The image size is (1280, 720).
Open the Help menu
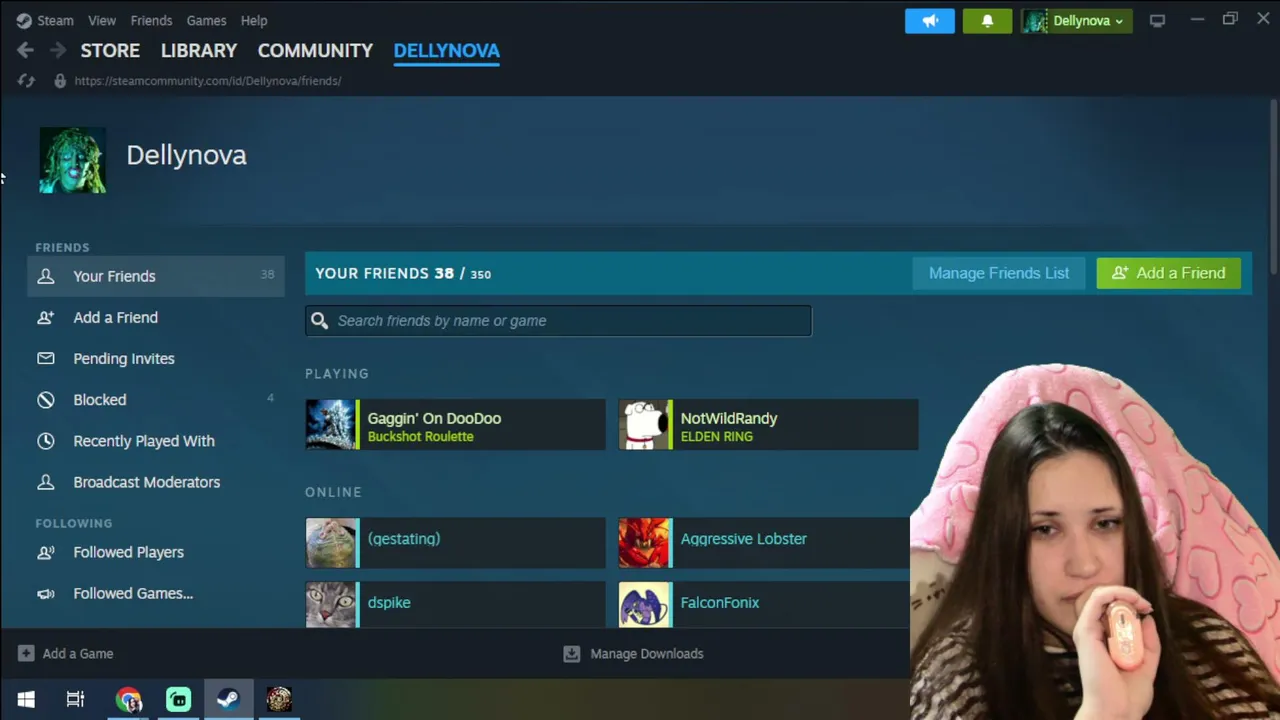point(254,20)
